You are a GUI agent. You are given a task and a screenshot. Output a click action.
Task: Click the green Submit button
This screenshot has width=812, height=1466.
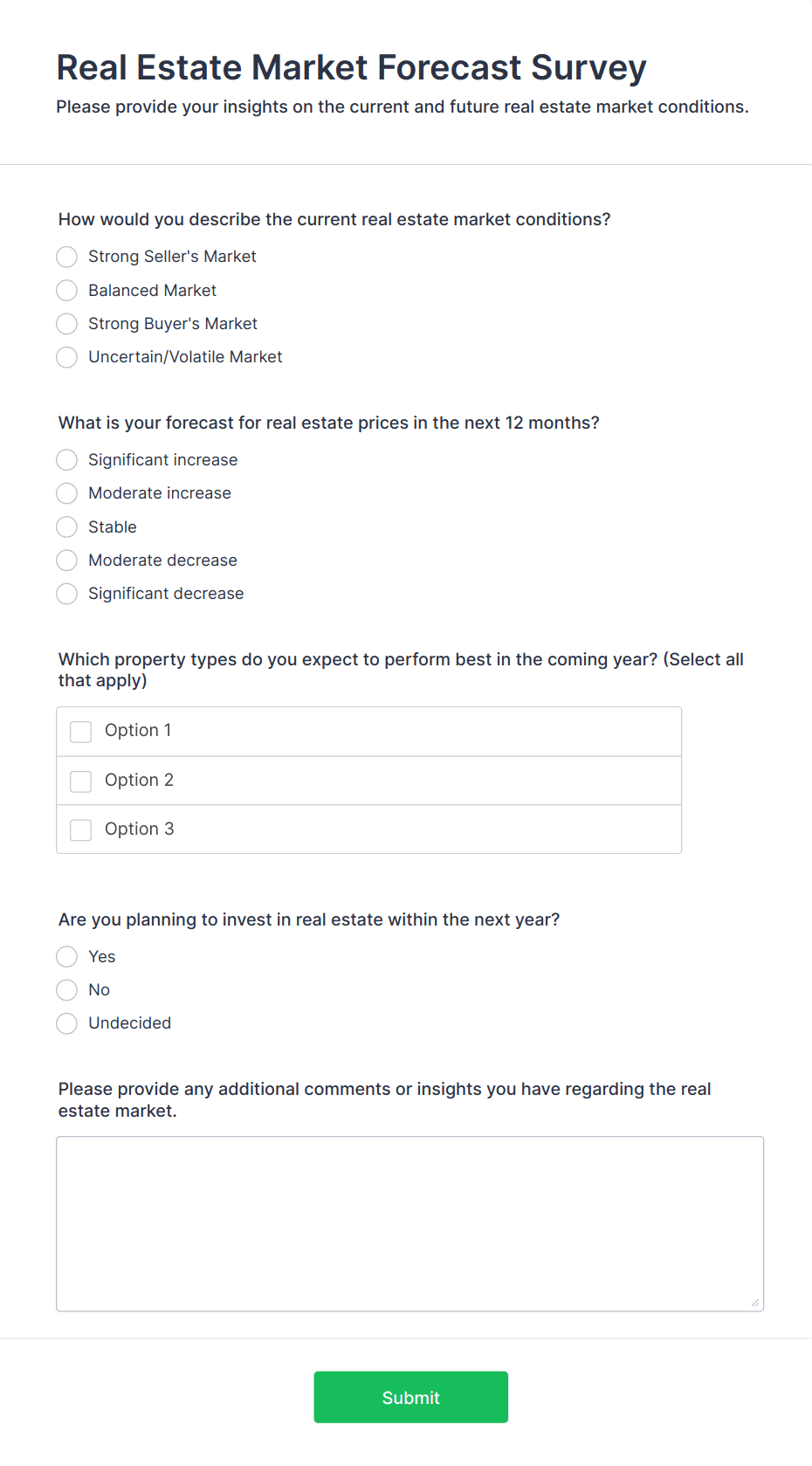tap(411, 1397)
